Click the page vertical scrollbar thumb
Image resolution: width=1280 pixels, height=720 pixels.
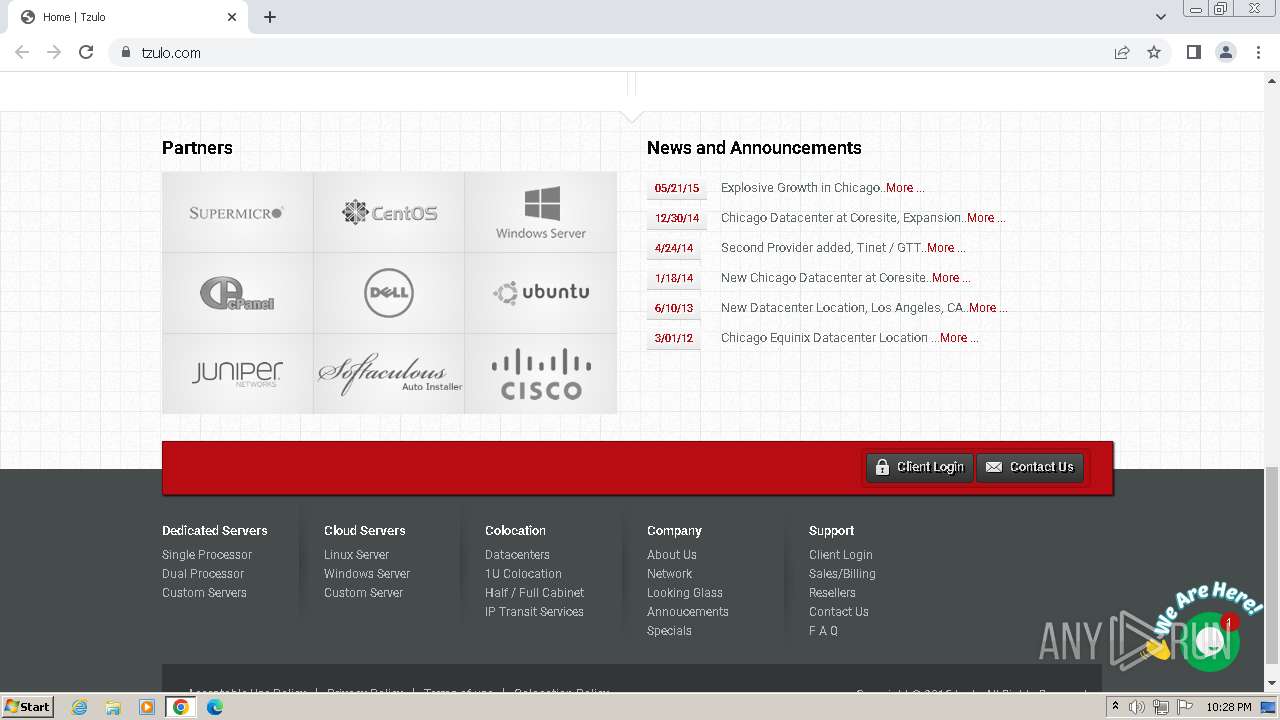point(1272,565)
